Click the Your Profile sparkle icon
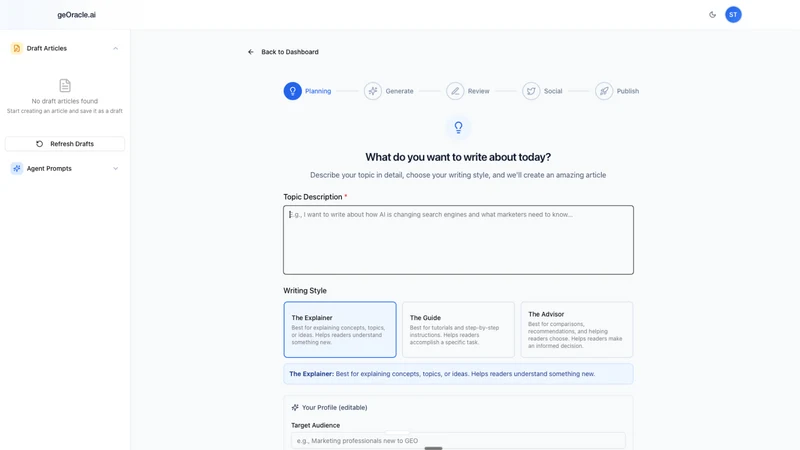 click(295, 408)
